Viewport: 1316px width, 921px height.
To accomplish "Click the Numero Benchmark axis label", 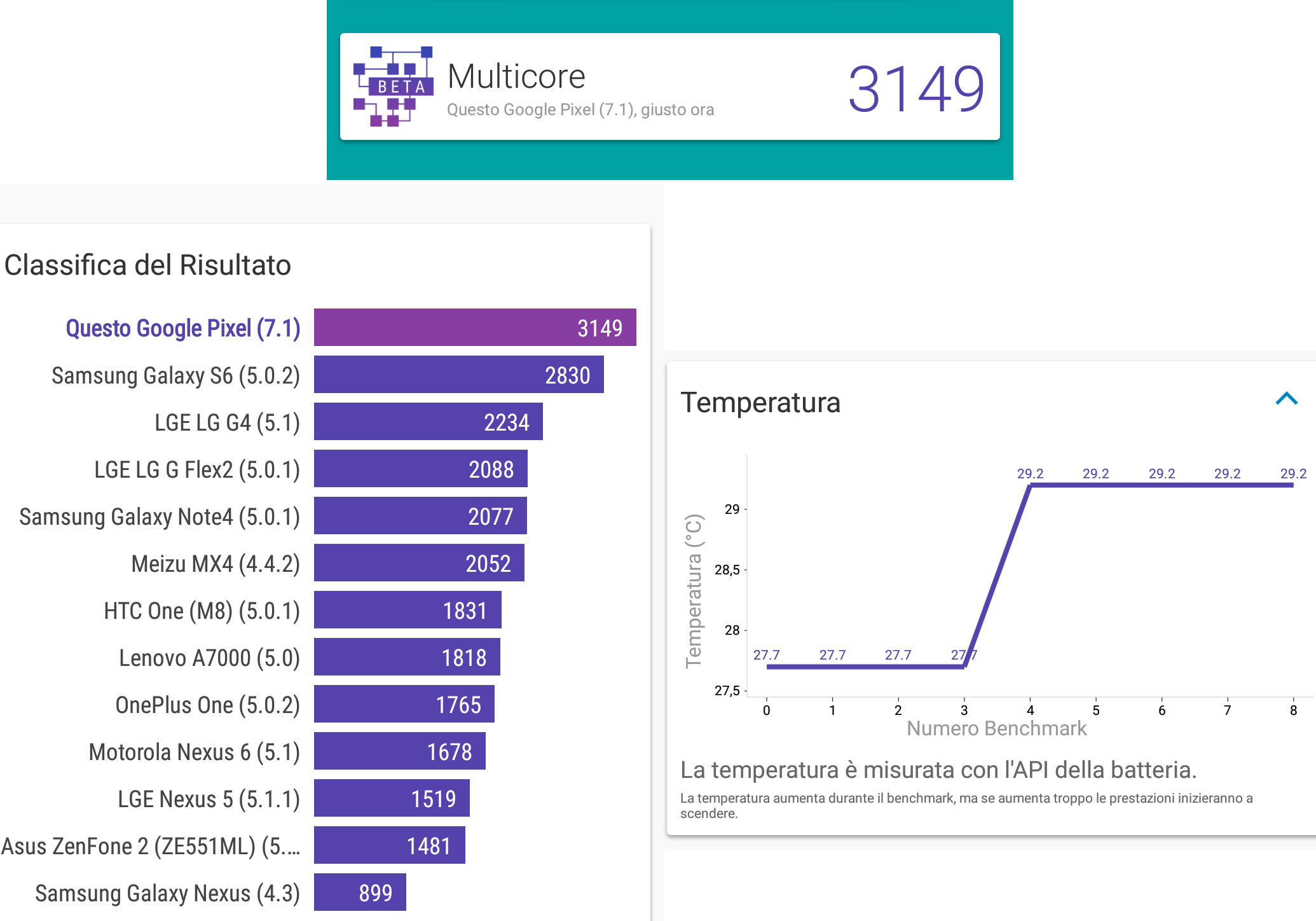I will tap(996, 728).
